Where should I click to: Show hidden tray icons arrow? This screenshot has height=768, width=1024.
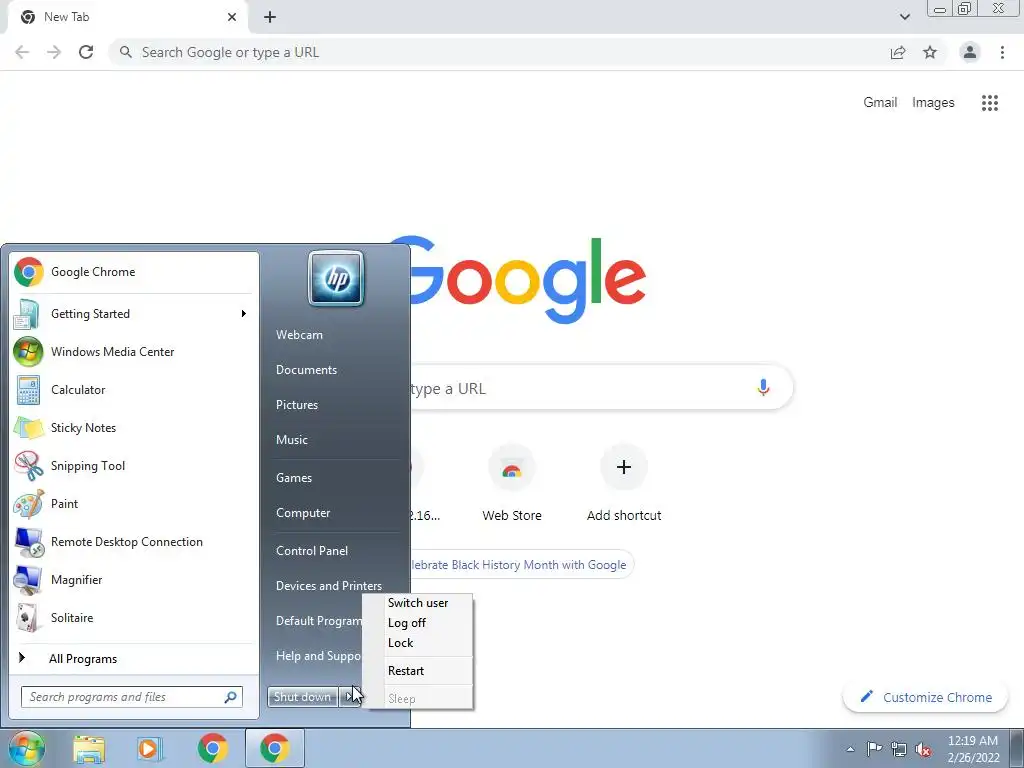click(x=850, y=749)
